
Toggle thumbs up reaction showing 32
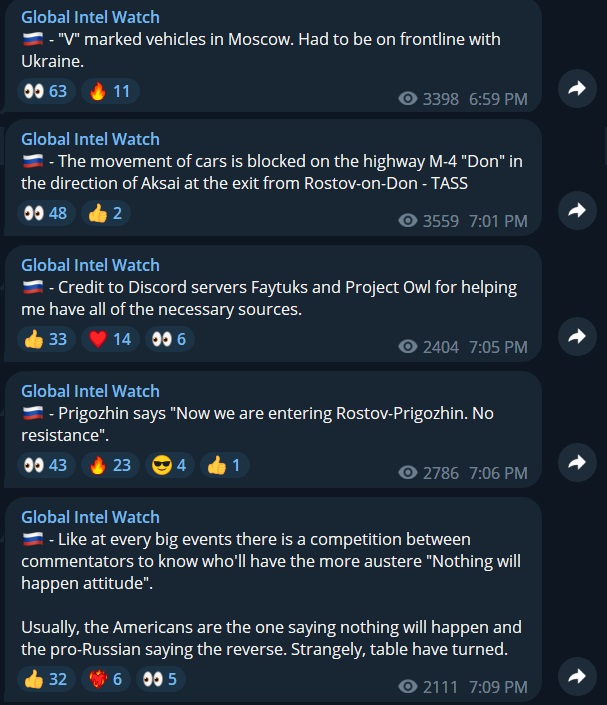click(46, 679)
